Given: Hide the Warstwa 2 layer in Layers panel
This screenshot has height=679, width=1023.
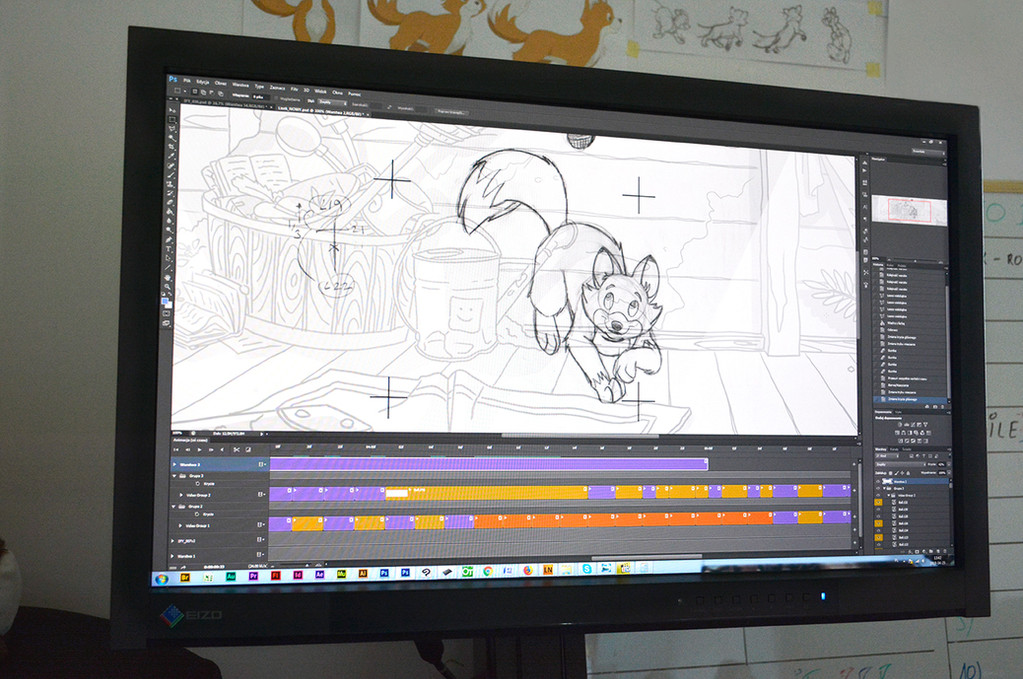Looking at the screenshot, I should click(878, 481).
